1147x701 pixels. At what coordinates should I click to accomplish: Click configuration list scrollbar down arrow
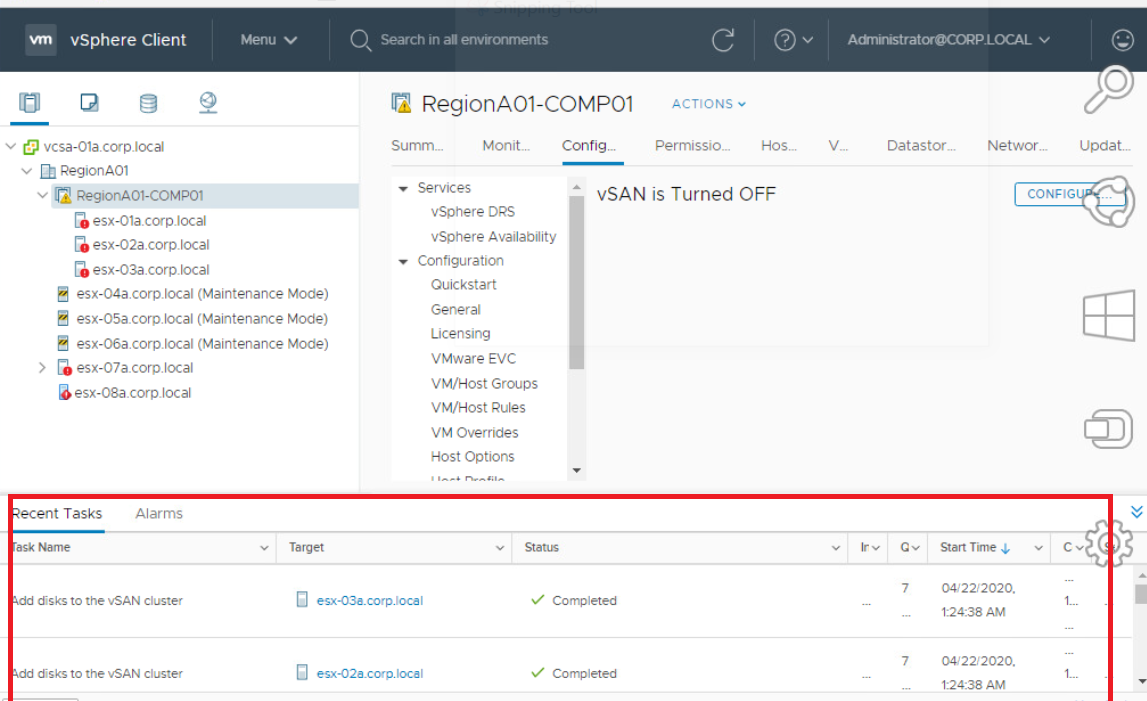click(x=576, y=471)
